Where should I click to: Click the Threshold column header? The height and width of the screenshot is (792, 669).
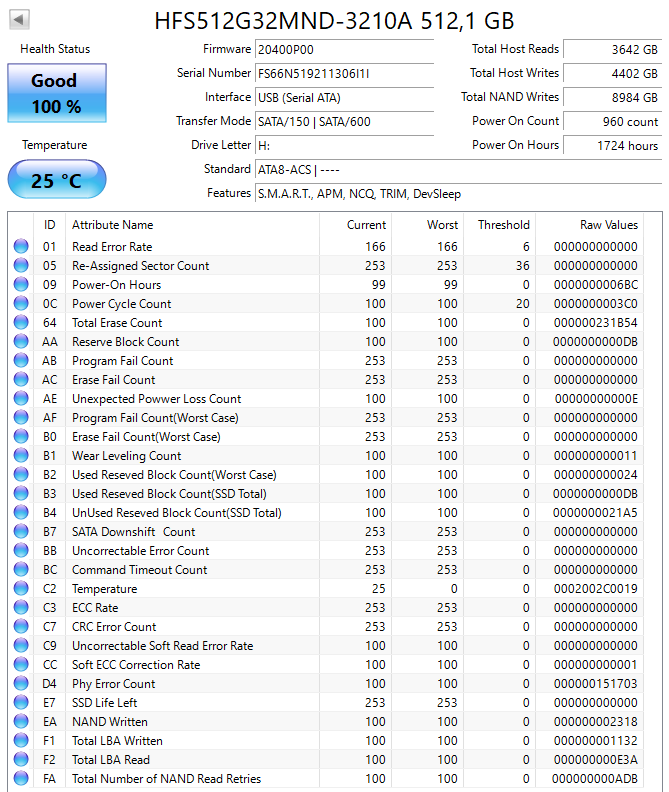pyautogui.click(x=503, y=225)
